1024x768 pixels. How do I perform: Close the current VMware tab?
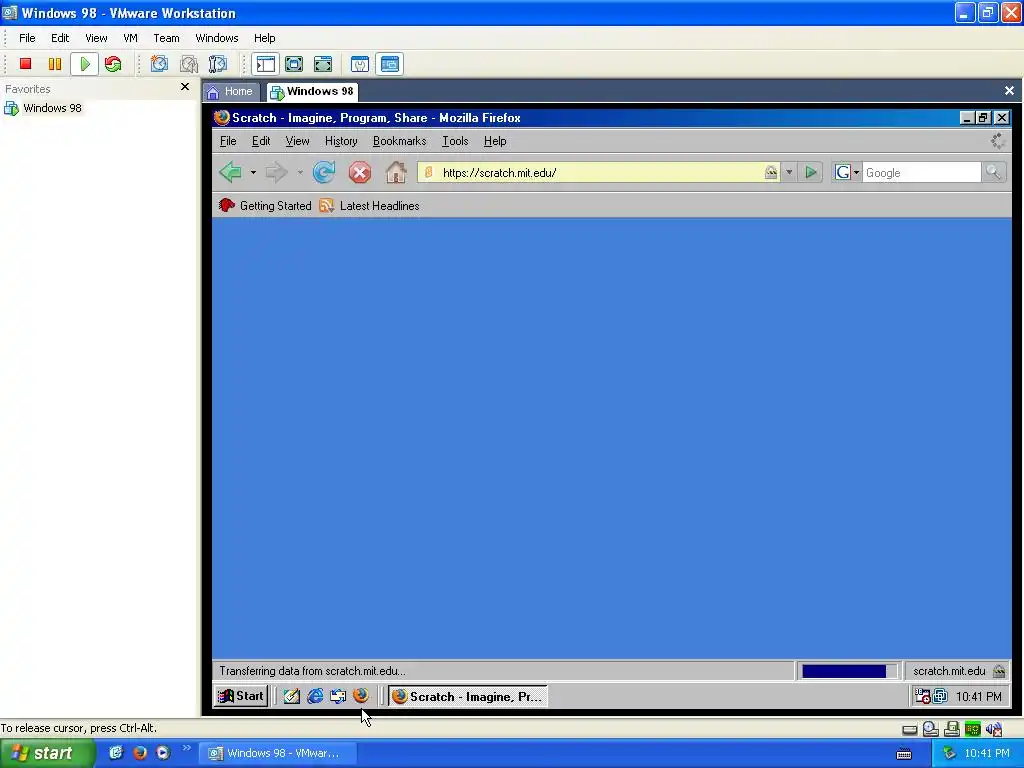1009,91
